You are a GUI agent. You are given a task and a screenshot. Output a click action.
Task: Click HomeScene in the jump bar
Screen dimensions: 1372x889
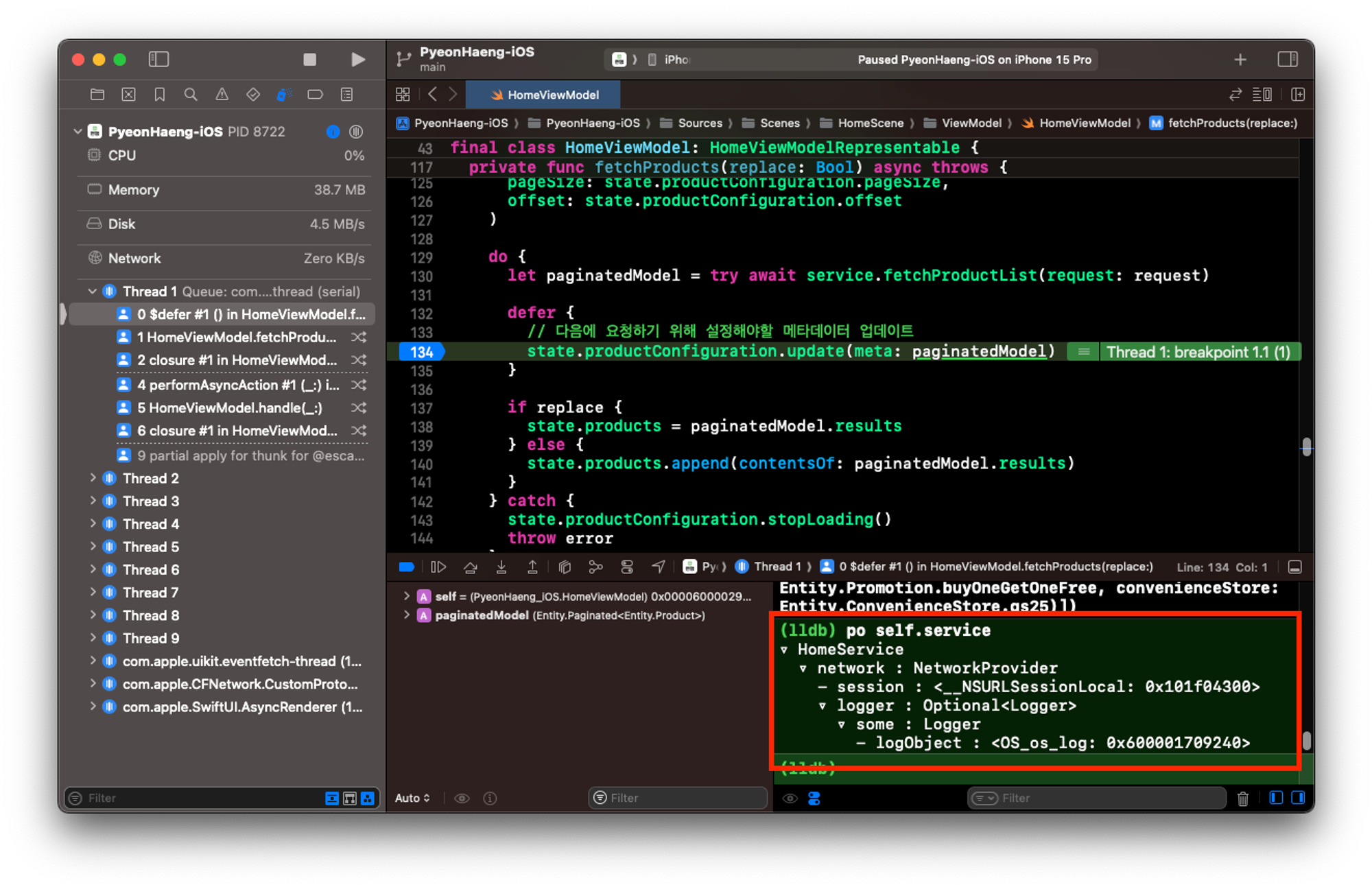pyautogui.click(x=862, y=123)
